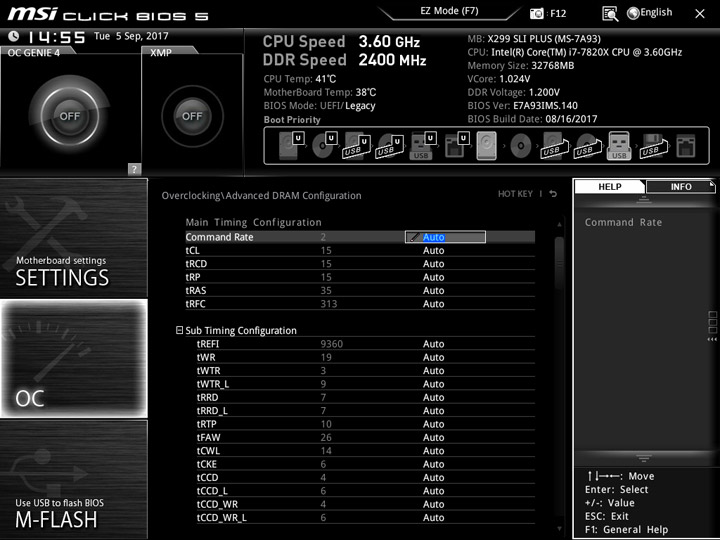Select the UEFI USB hard disk boot icon
This screenshot has height=540, width=720.
357,146
